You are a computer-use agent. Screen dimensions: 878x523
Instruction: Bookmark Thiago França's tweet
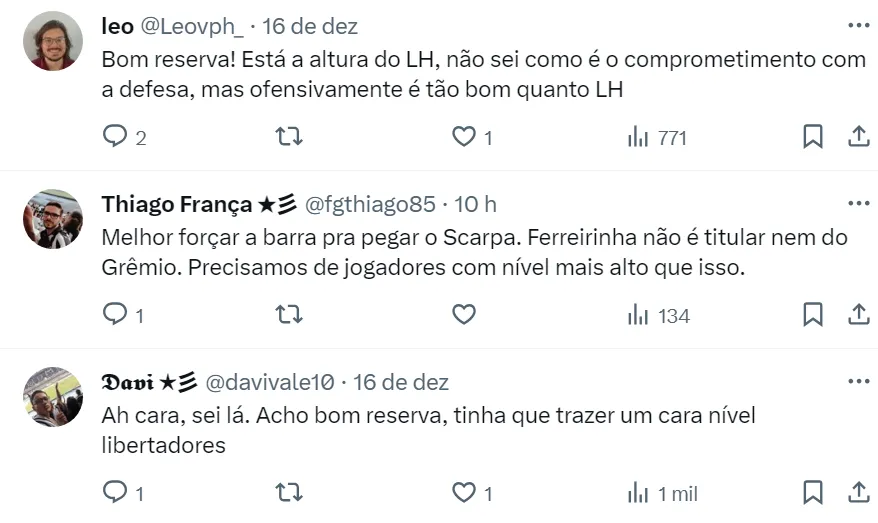(x=813, y=315)
